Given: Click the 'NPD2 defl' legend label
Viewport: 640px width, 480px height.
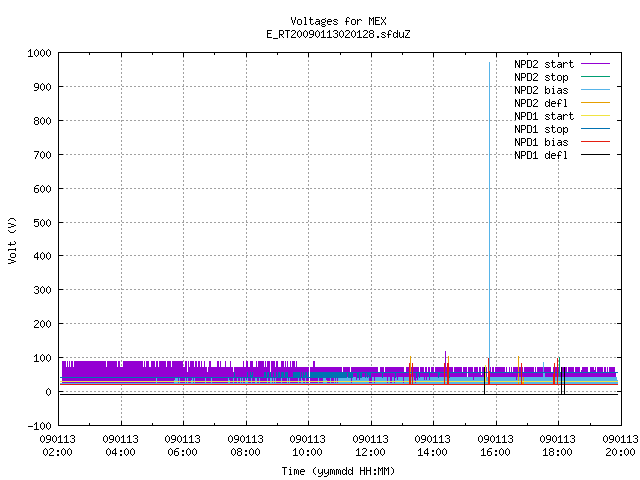Looking at the screenshot, I should [x=541, y=103].
